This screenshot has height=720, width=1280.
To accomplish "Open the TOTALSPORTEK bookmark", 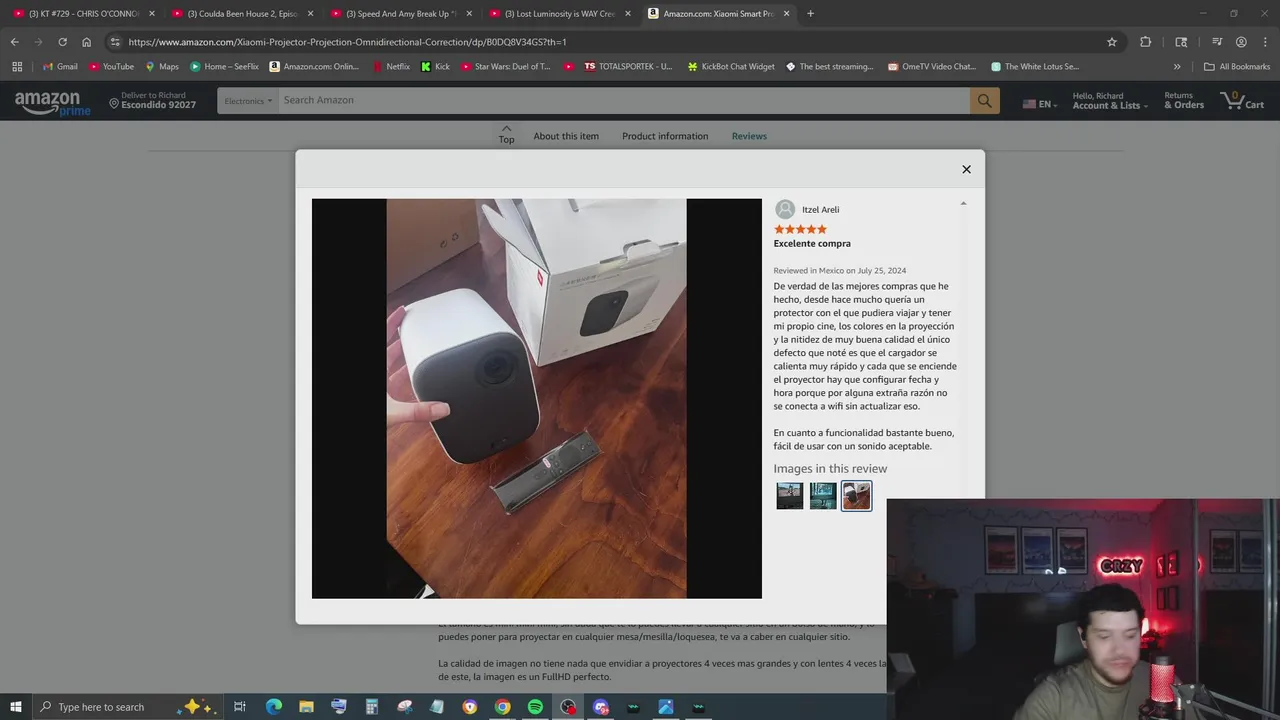I will coord(628,67).
